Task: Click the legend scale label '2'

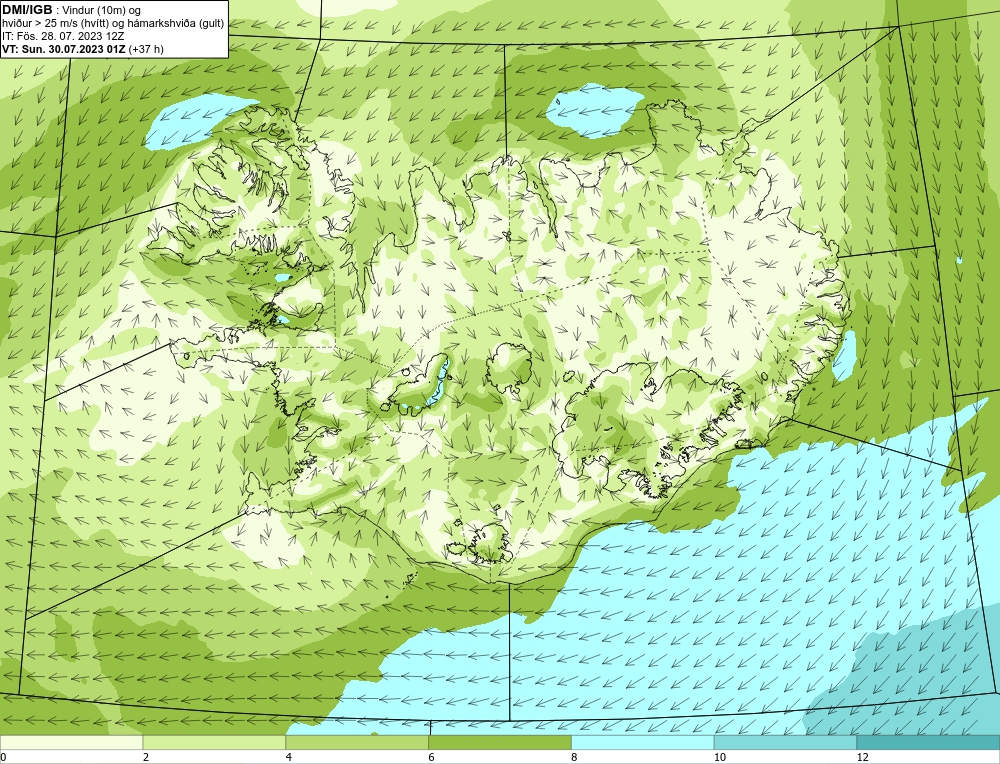Action: click(x=146, y=757)
